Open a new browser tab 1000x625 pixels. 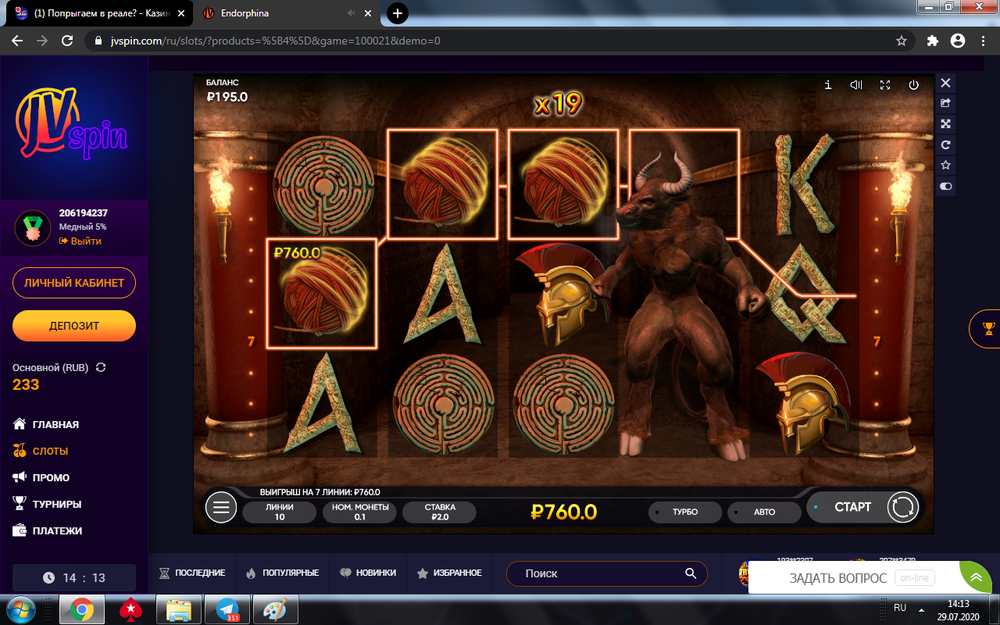pyautogui.click(x=397, y=13)
